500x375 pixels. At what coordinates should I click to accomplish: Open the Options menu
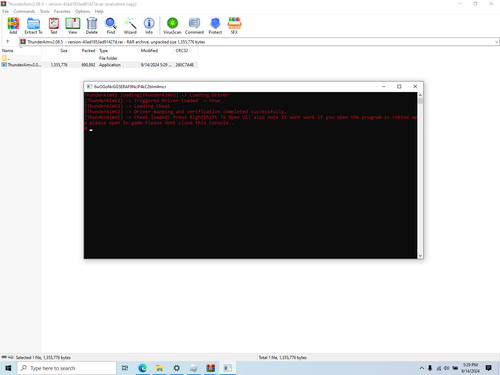tap(82, 11)
